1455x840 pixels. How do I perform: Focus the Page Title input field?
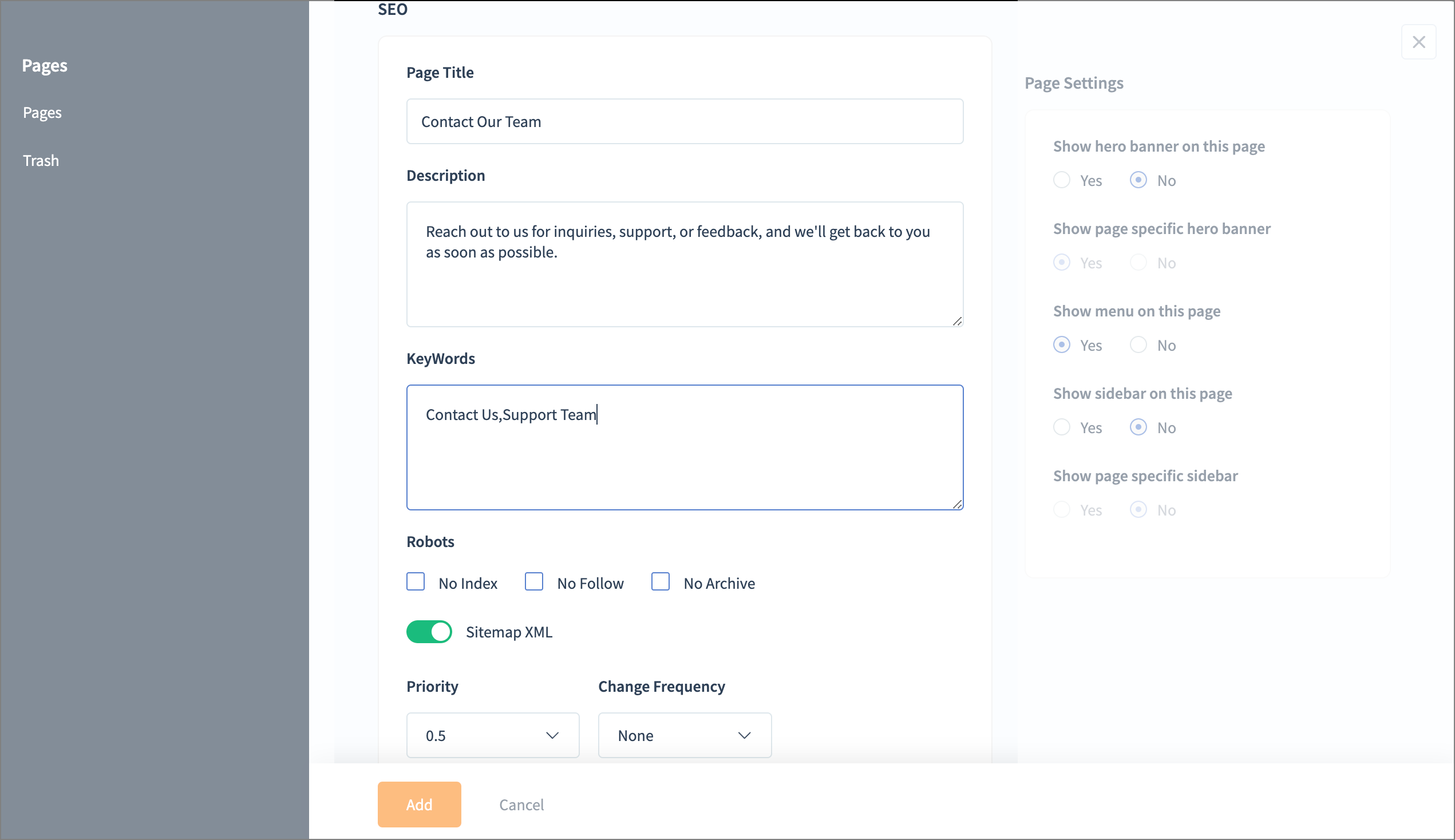[684, 122]
